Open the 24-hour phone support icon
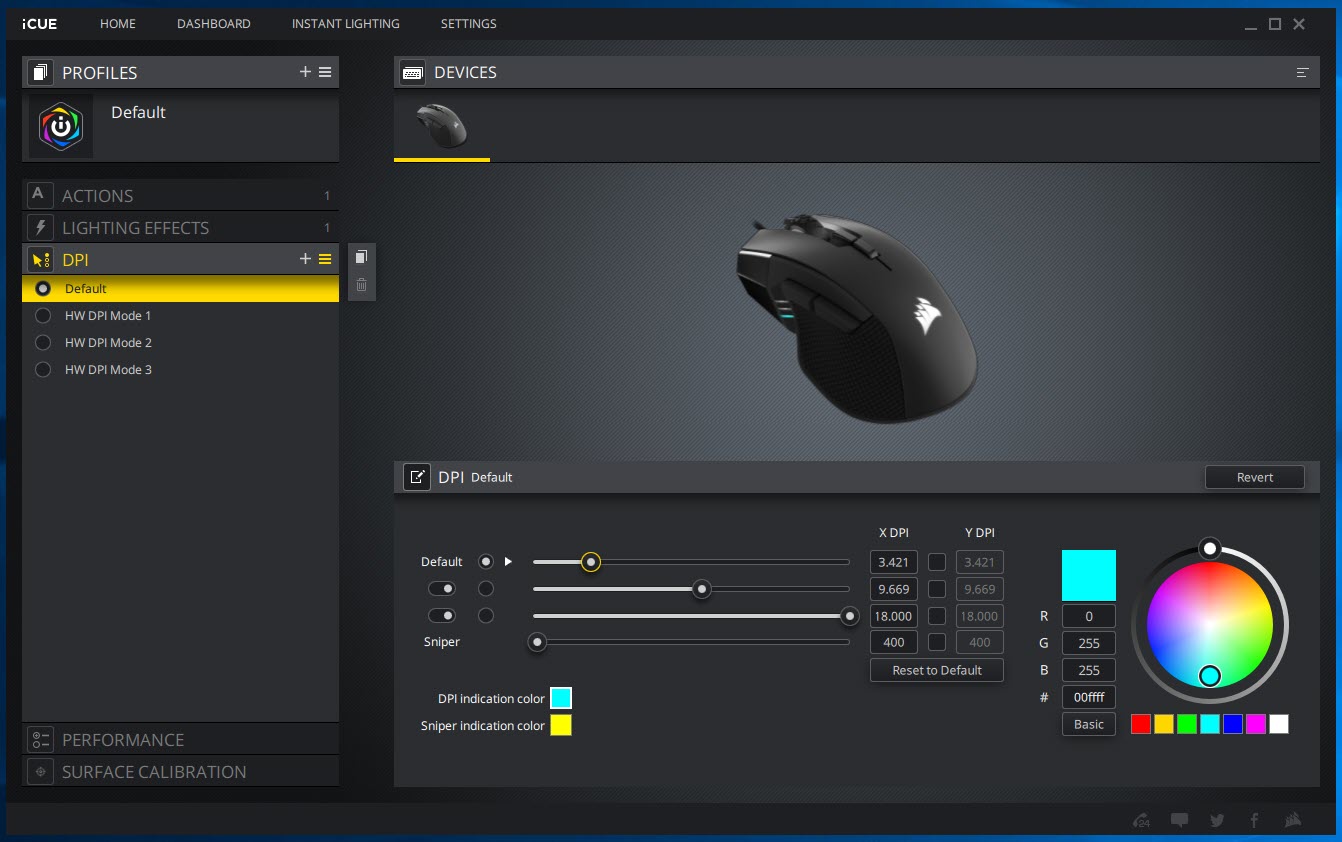1342x842 pixels. click(x=1142, y=820)
